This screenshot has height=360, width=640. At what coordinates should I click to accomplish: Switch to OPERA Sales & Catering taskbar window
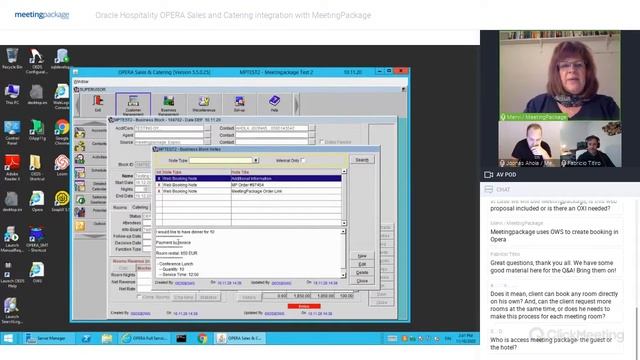[x=240, y=338]
